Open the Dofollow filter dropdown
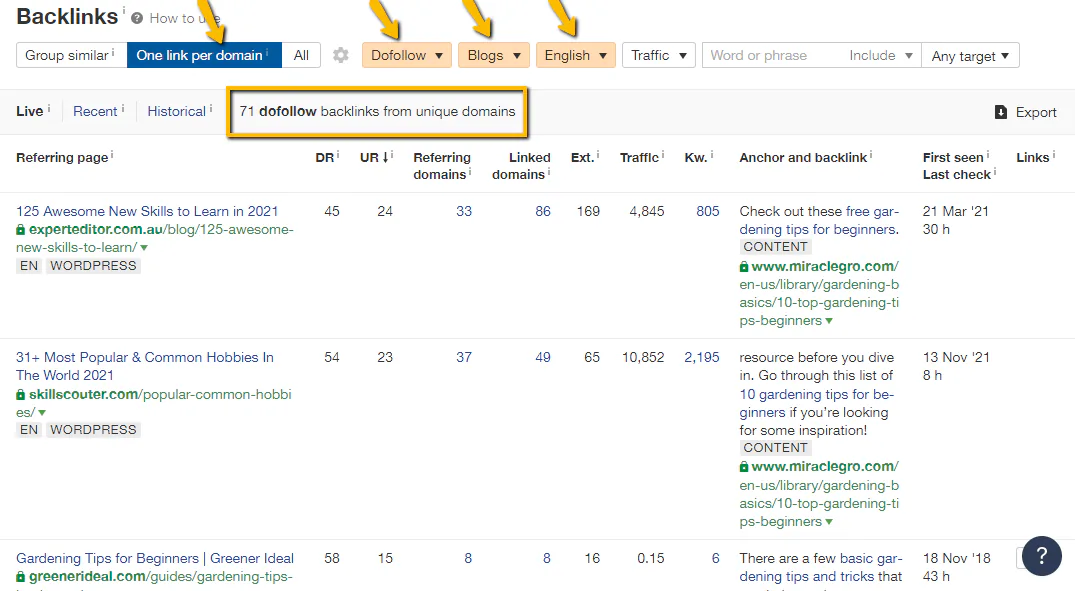 coord(407,56)
